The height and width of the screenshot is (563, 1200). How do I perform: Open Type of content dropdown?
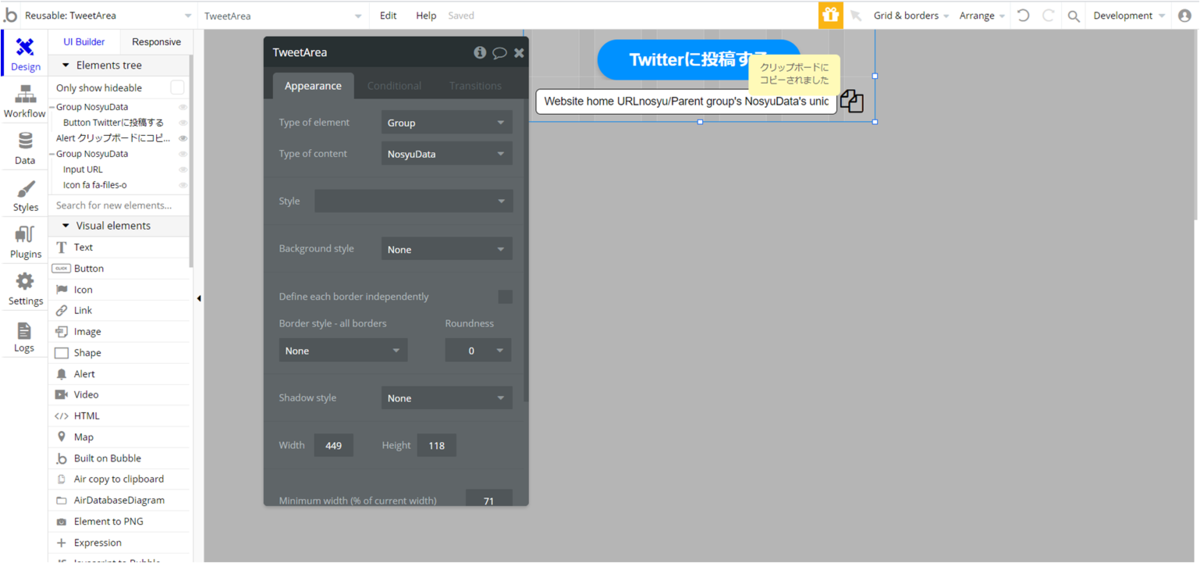tap(447, 154)
